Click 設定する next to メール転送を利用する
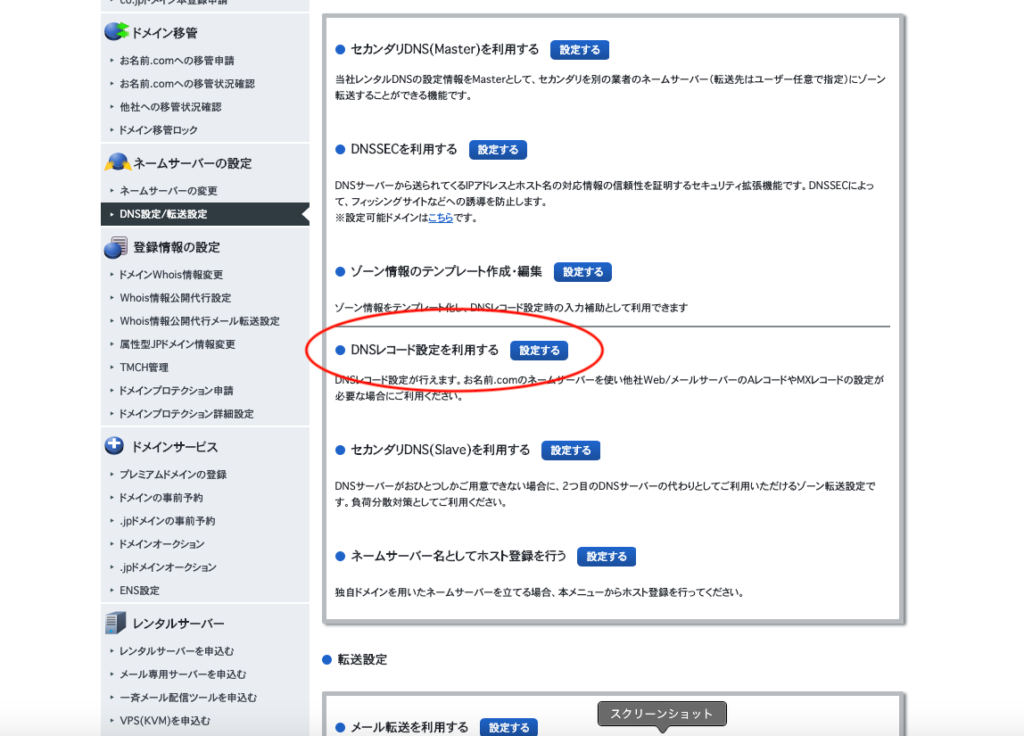Viewport: 1024px width, 736px height. pyautogui.click(x=509, y=727)
